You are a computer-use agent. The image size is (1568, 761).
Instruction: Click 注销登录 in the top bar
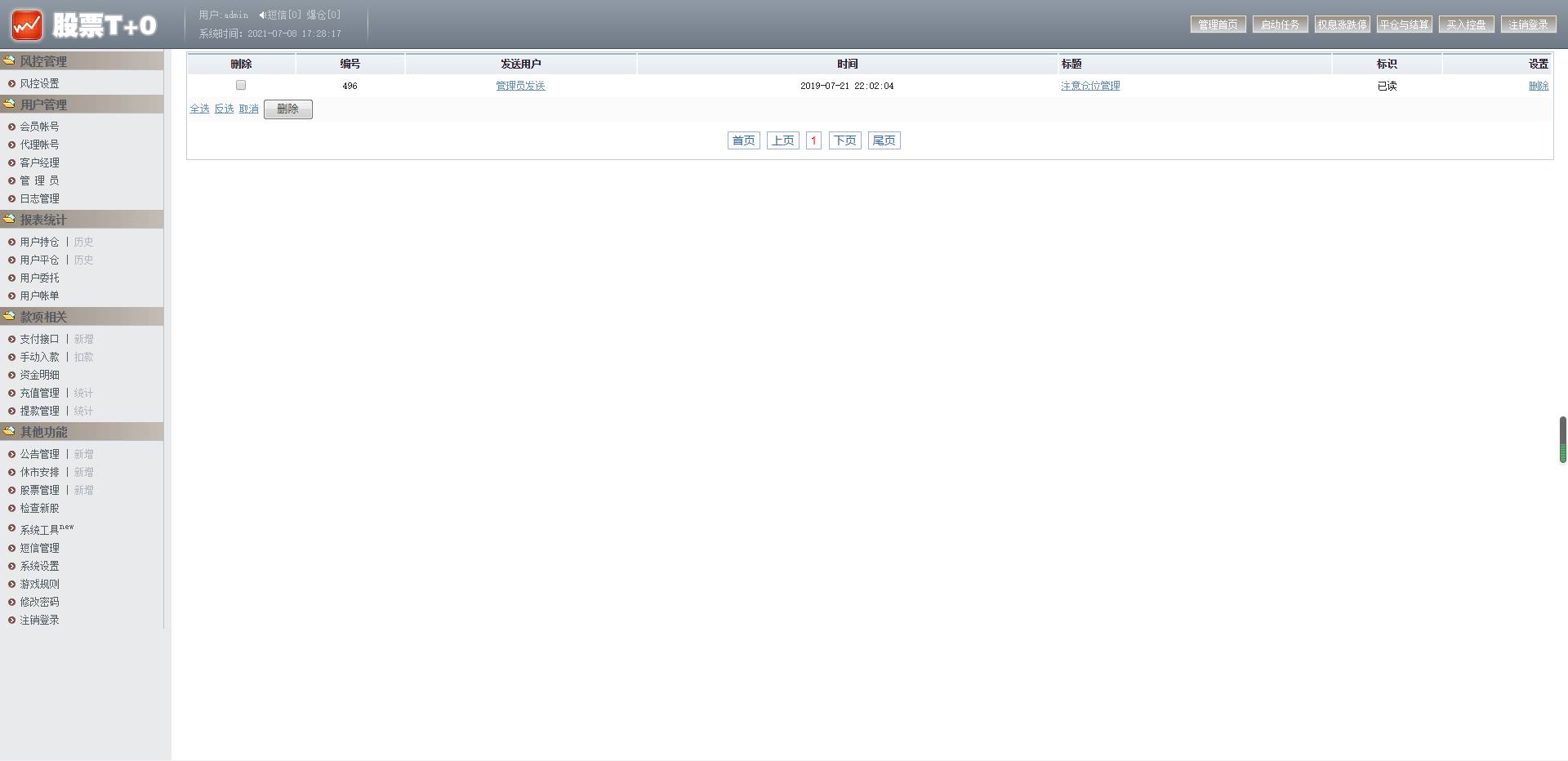(x=1529, y=24)
